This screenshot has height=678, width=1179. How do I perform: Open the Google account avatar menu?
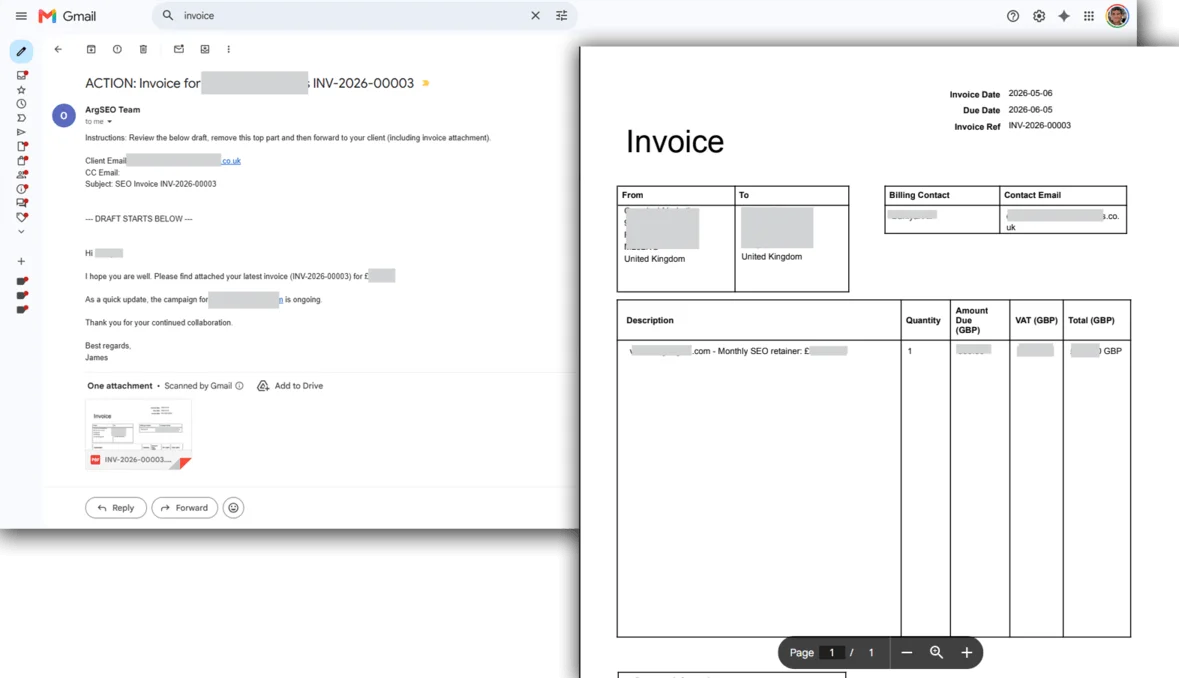[1117, 16]
